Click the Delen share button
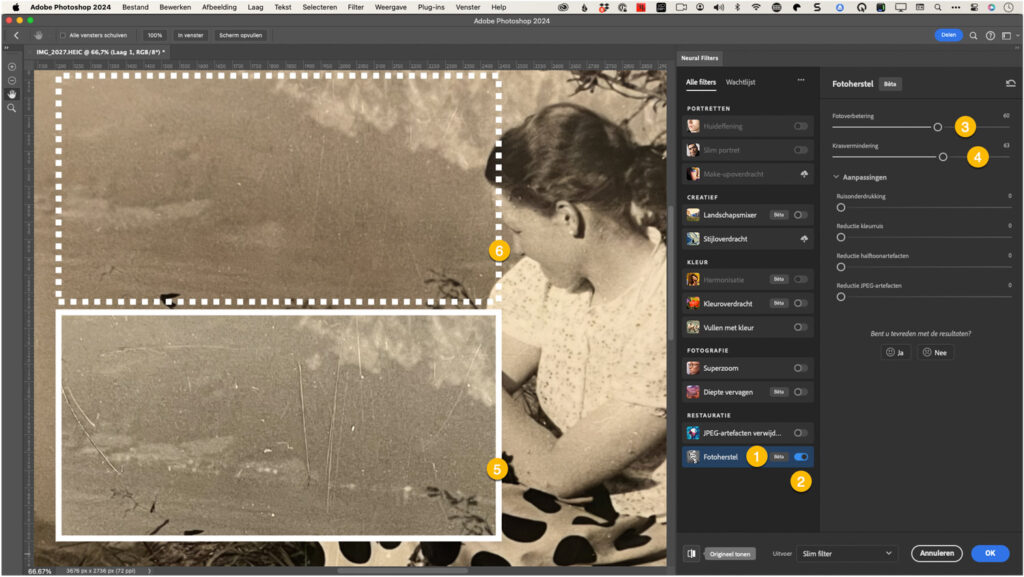This screenshot has width=1024, height=577. point(948,35)
